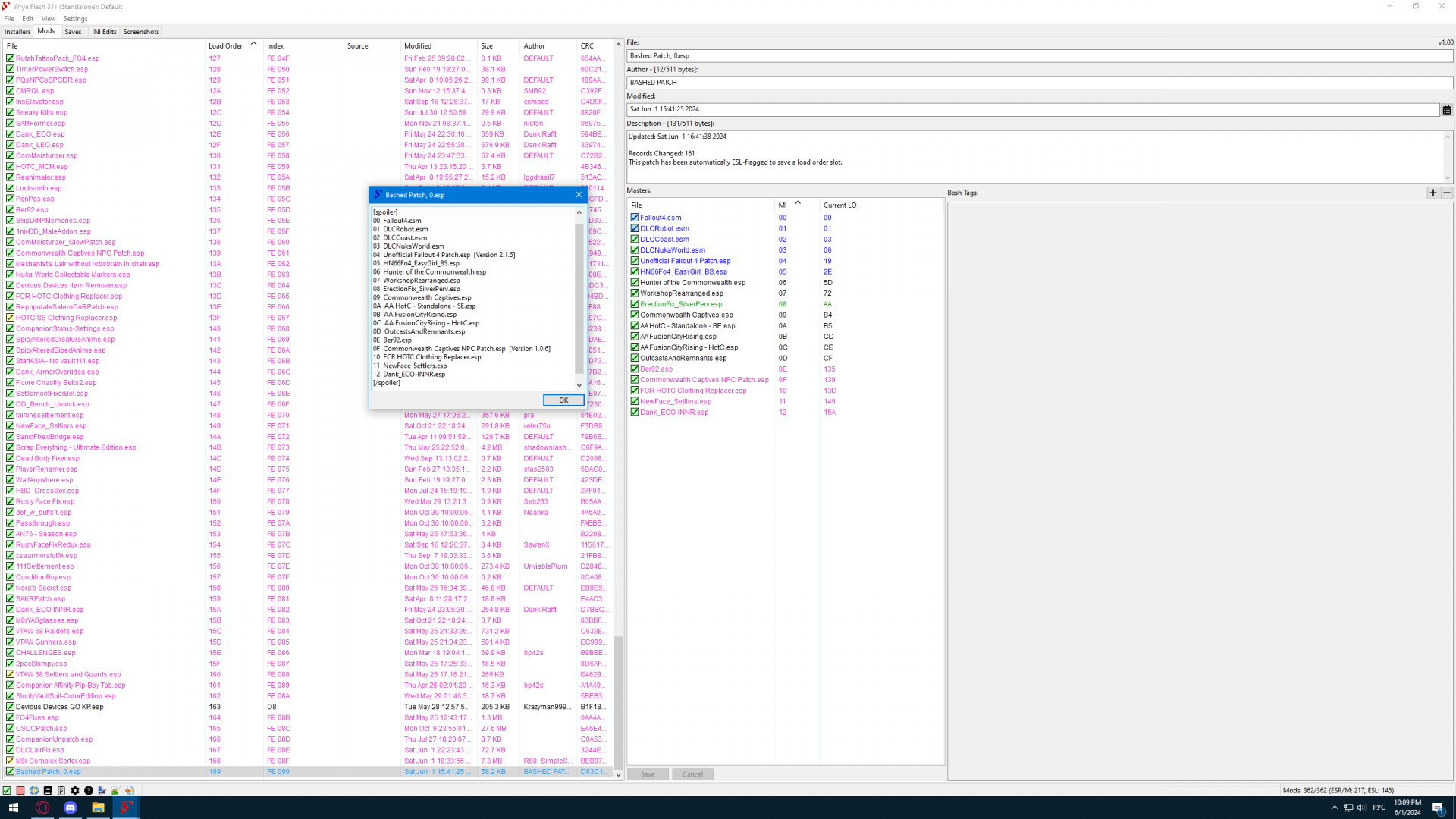
Task: Open Discord from the Windows taskbar
Action: tap(71, 808)
